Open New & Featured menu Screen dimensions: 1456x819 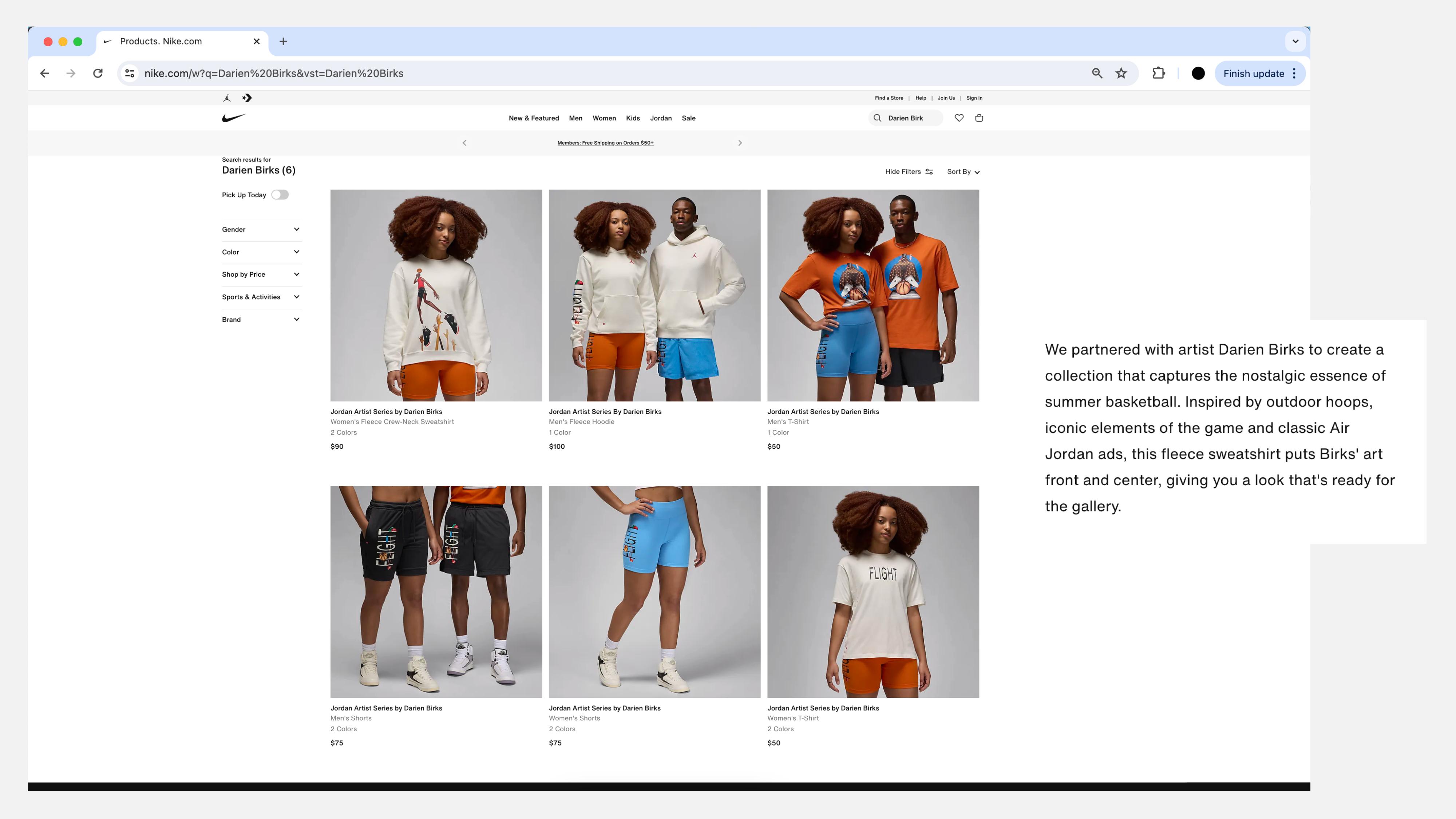point(534,118)
